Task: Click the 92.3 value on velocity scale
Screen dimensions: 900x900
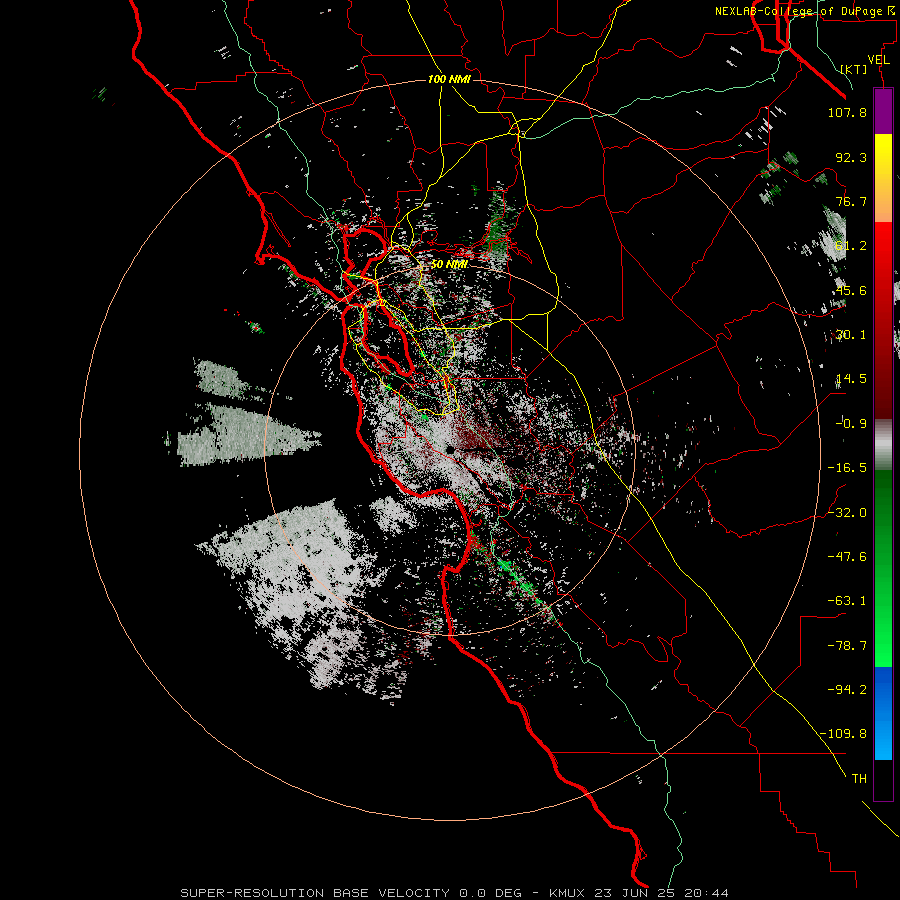Action: (851, 157)
